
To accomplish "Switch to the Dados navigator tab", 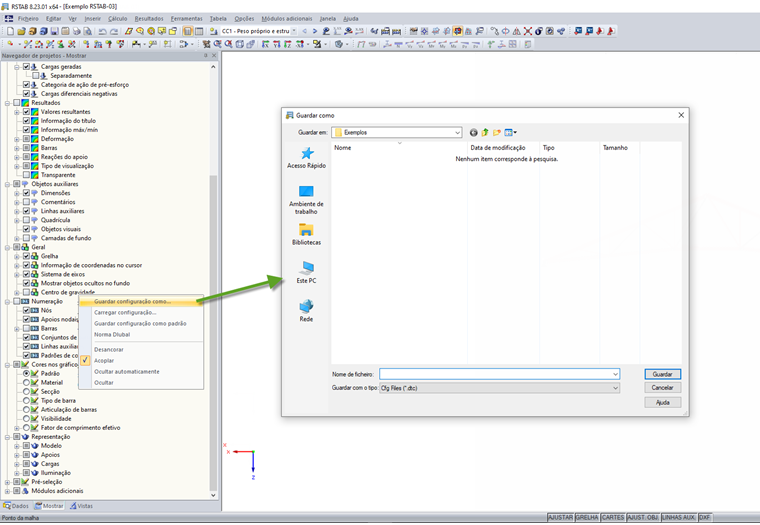I will pos(16,506).
